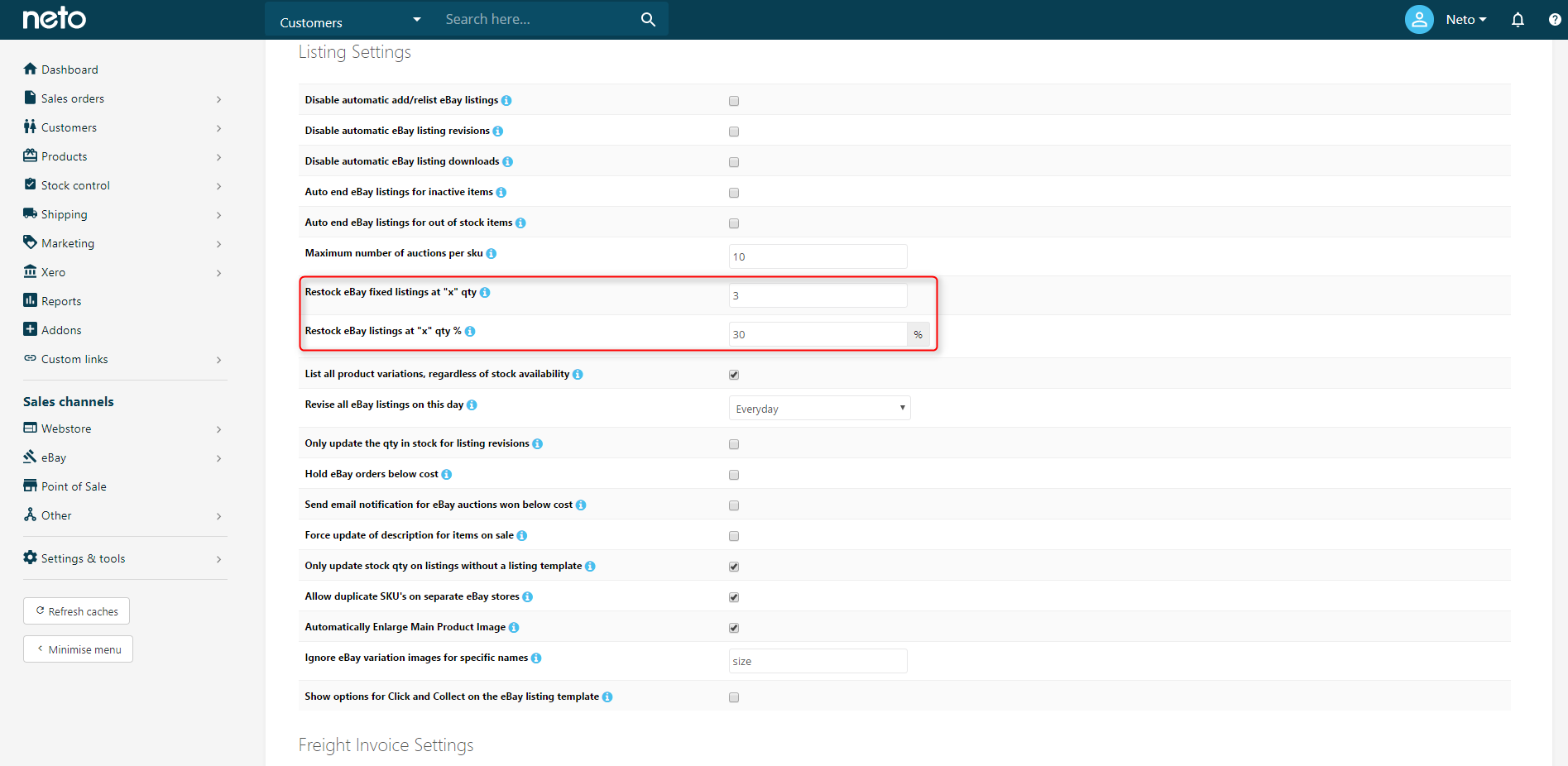Click the Settings & tools gear icon
This screenshot has width=1568, height=766.
[31, 558]
